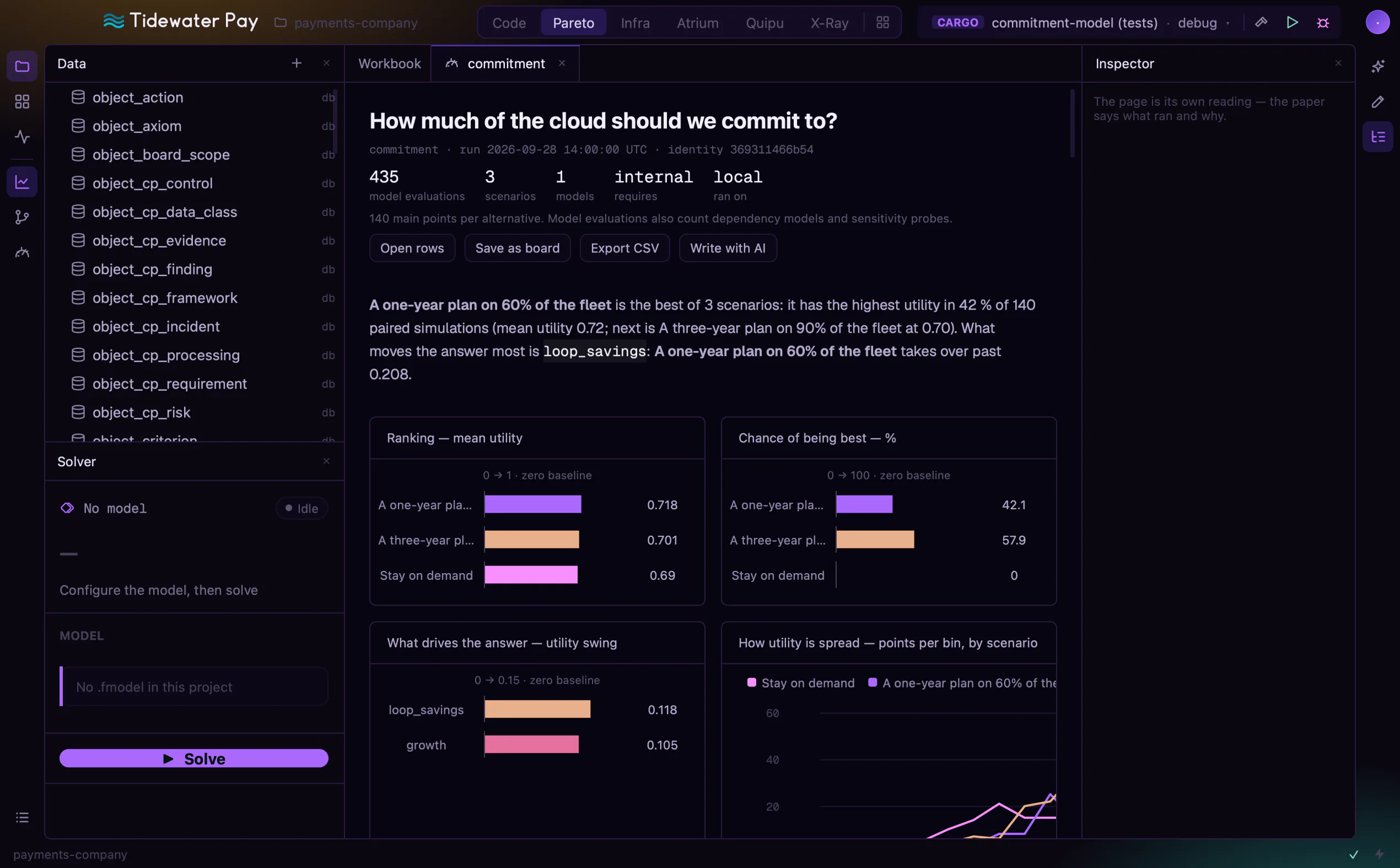
Task: Open the grid dashboard sidebar icon
Action: 22,101
